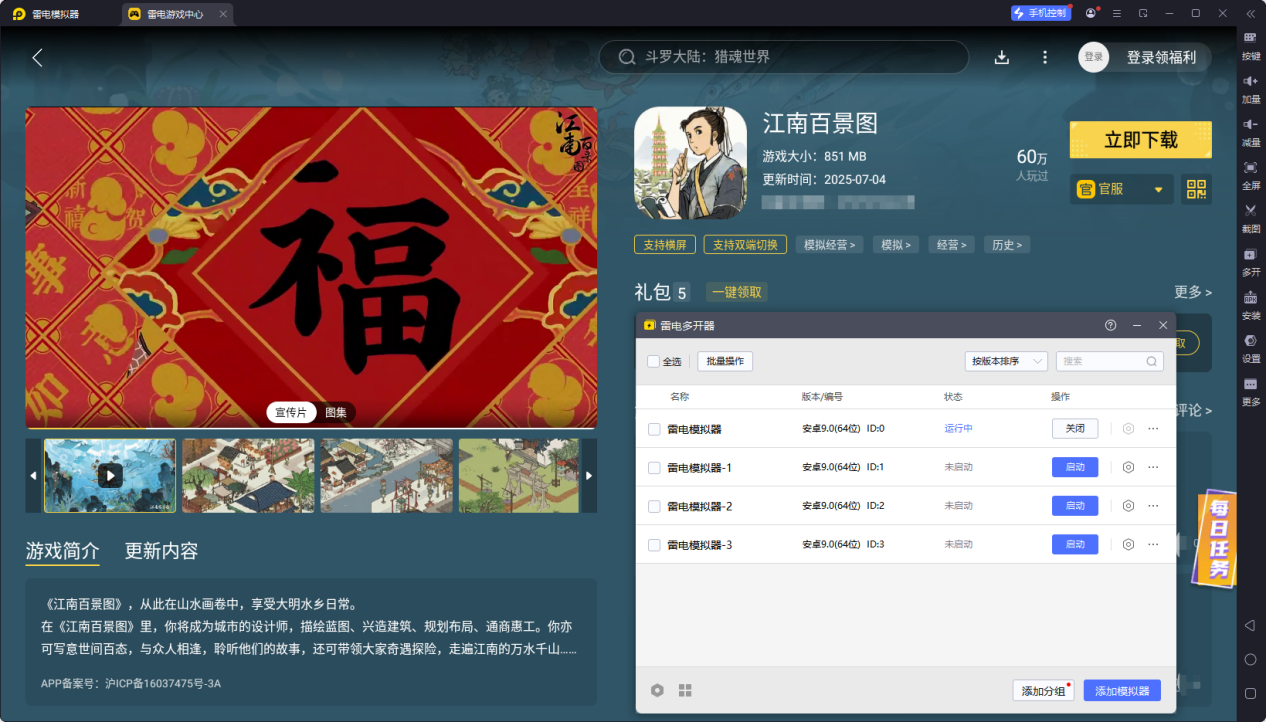This screenshot has height=722, width=1266.
Task: Show the QR code for 江南百景图
Action: coord(1196,189)
